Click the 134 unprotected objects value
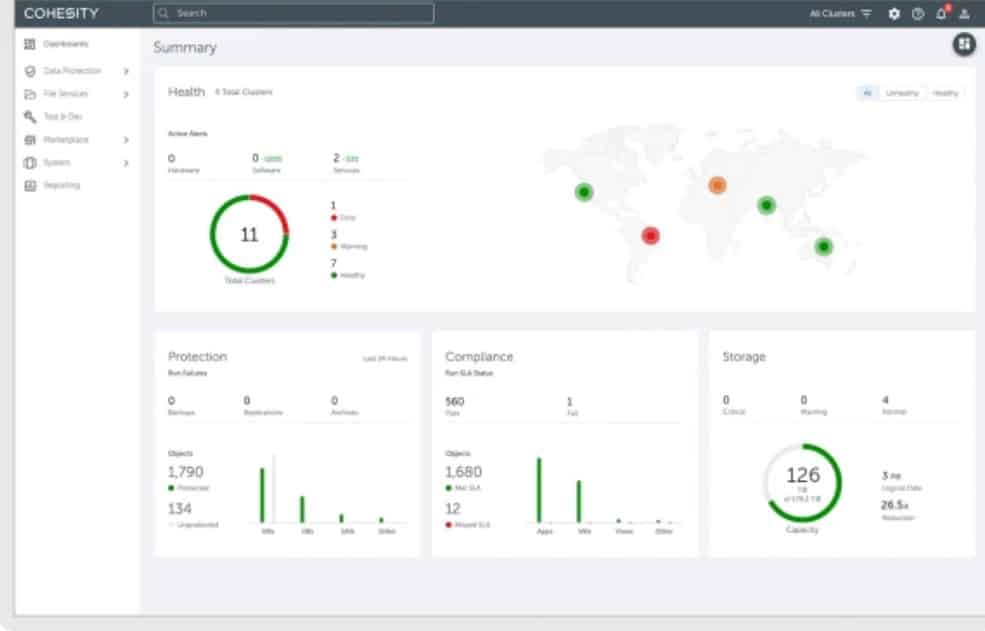Image resolution: width=985 pixels, height=631 pixels. (180, 508)
